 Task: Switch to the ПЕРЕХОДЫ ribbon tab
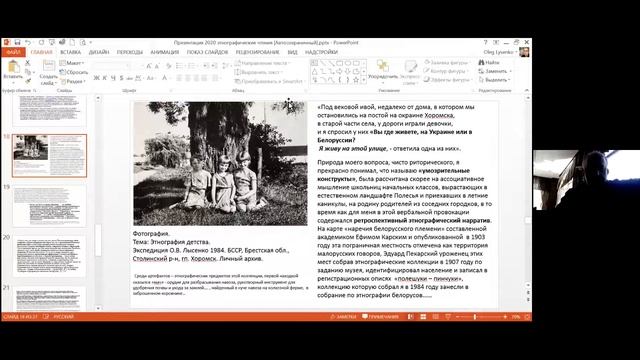[130, 52]
